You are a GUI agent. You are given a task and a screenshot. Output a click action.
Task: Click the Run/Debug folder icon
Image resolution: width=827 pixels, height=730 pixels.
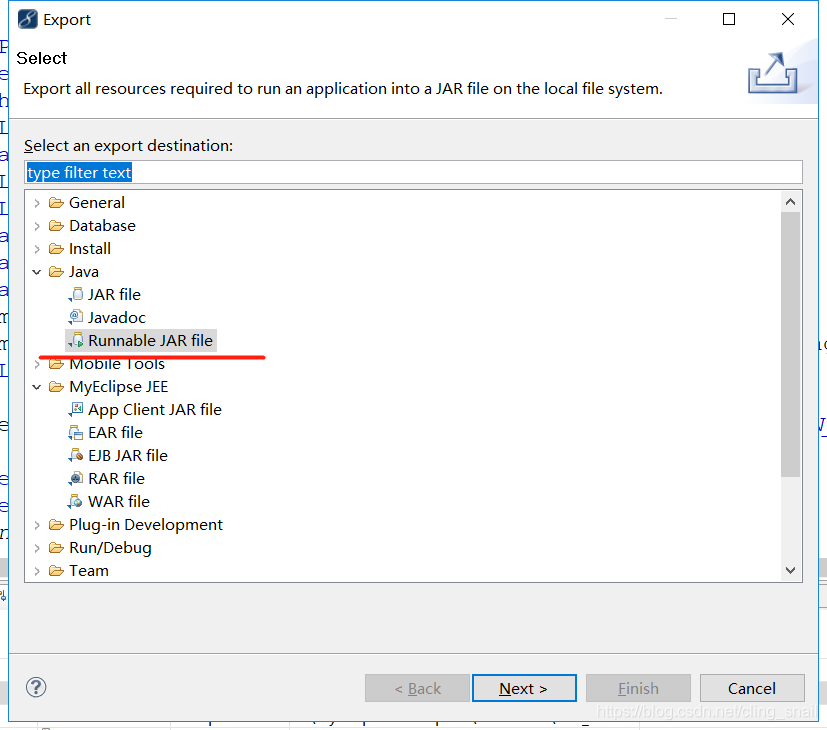(56, 548)
